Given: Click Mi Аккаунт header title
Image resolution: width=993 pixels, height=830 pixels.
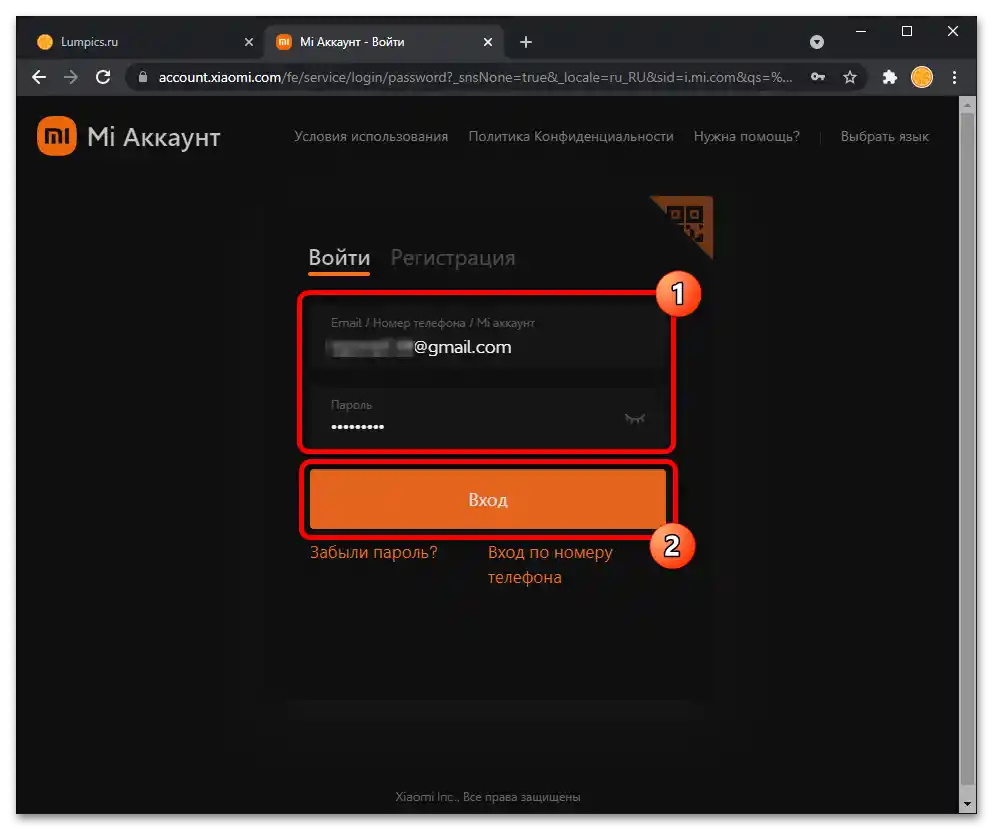Looking at the screenshot, I should pos(154,137).
